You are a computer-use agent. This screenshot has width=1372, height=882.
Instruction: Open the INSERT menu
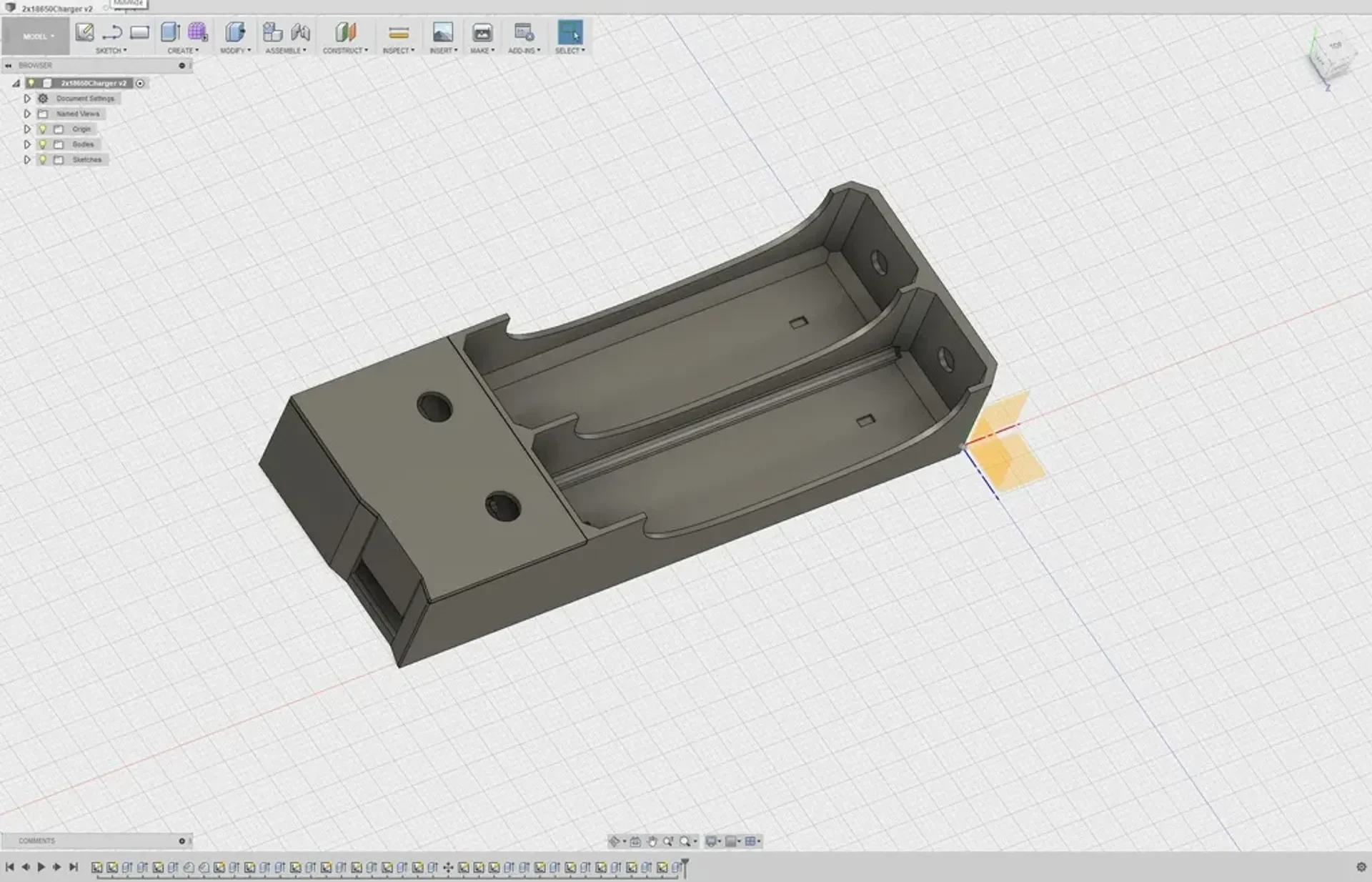coord(443,51)
